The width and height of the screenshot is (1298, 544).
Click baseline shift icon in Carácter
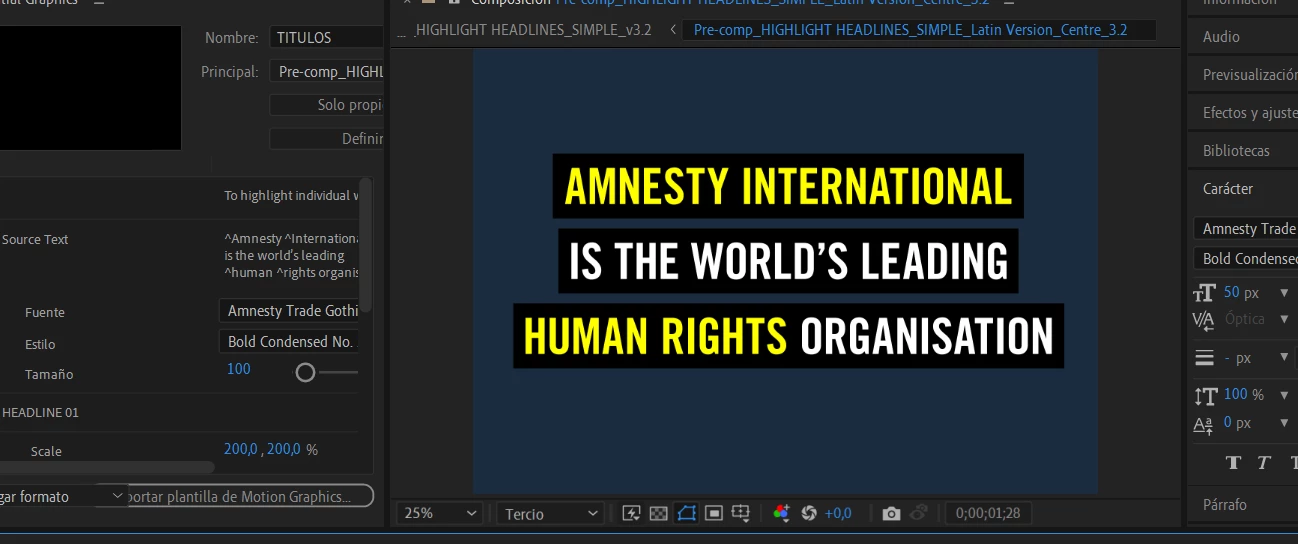click(1204, 424)
